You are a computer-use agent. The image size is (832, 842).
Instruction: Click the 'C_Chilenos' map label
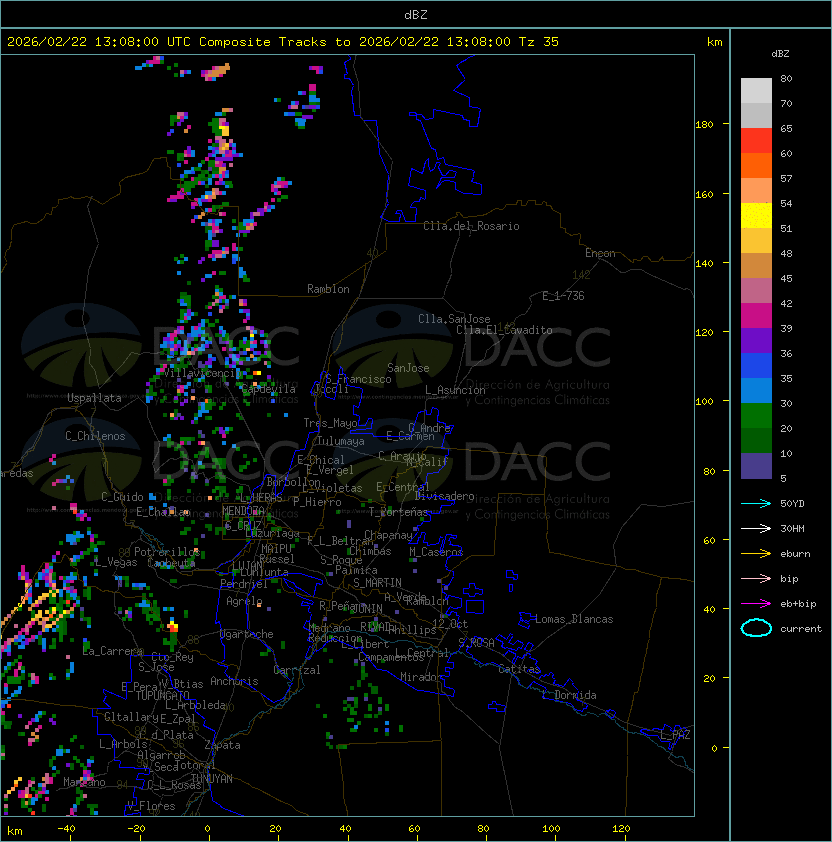tap(95, 436)
